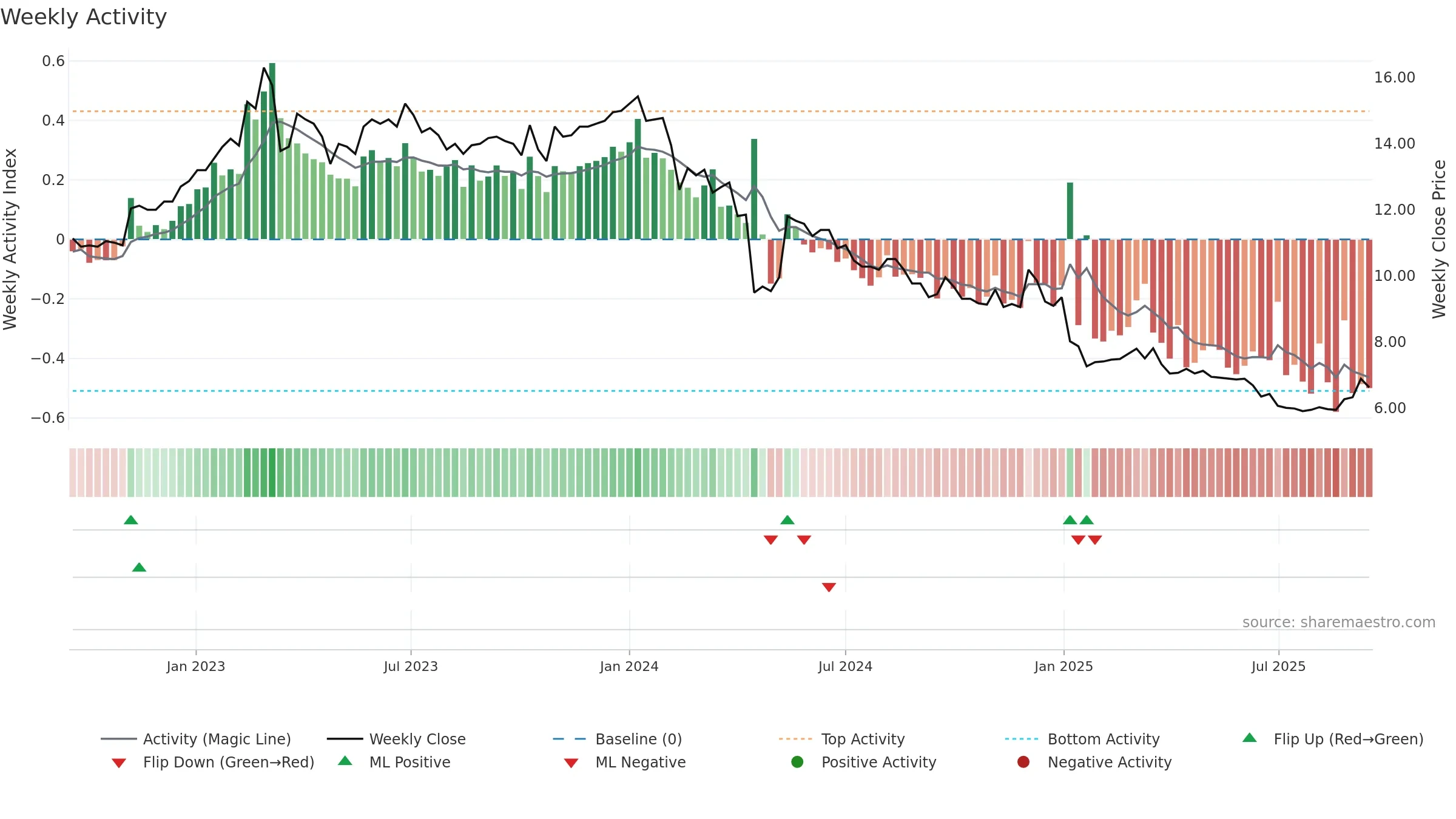Toggle ML Positive legend entry
Screen dimensions: 1456x819
point(394,762)
